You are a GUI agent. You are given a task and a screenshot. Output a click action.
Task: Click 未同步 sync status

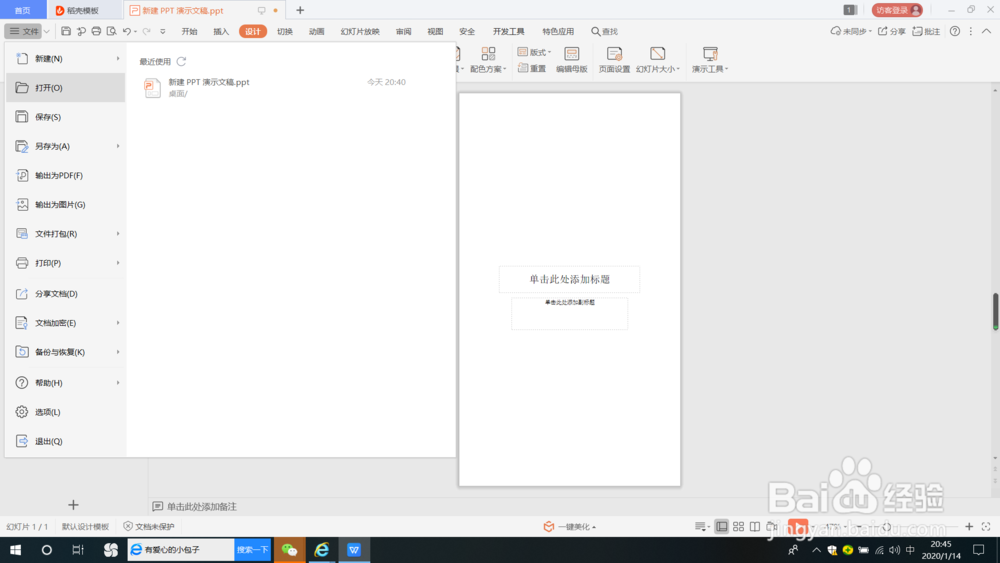point(851,31)
